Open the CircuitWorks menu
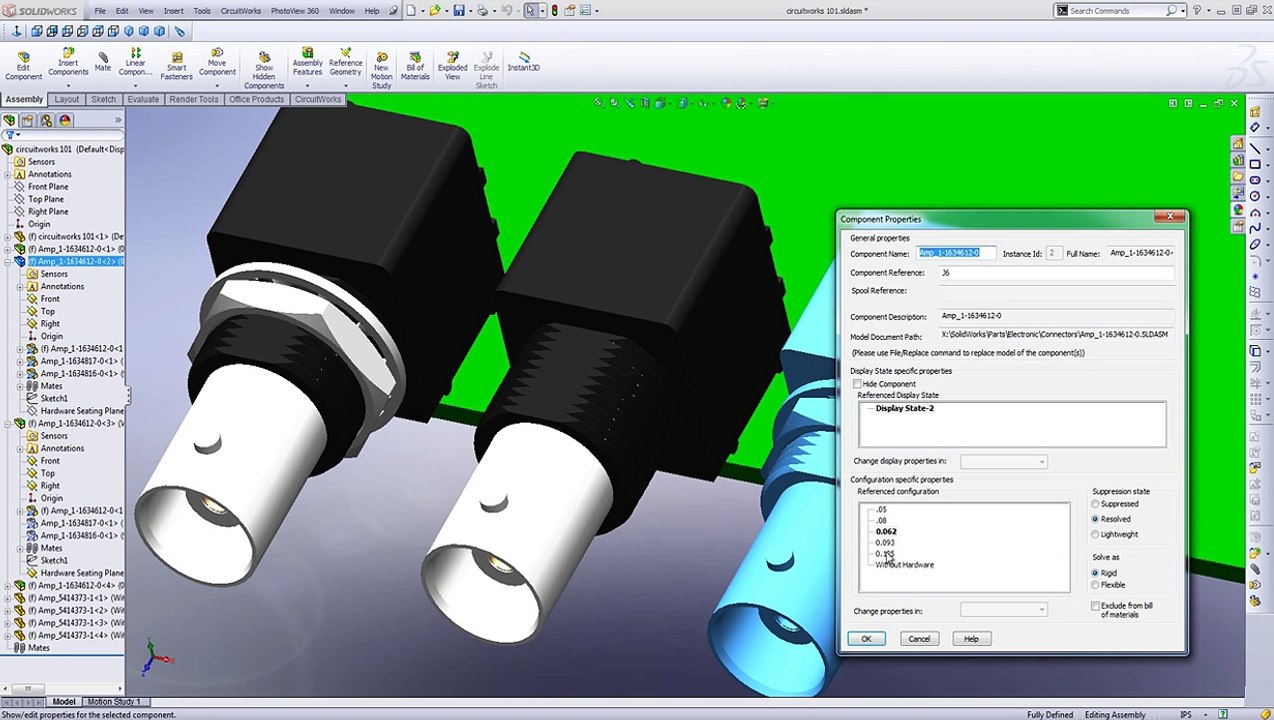 [x=240, y=10]
